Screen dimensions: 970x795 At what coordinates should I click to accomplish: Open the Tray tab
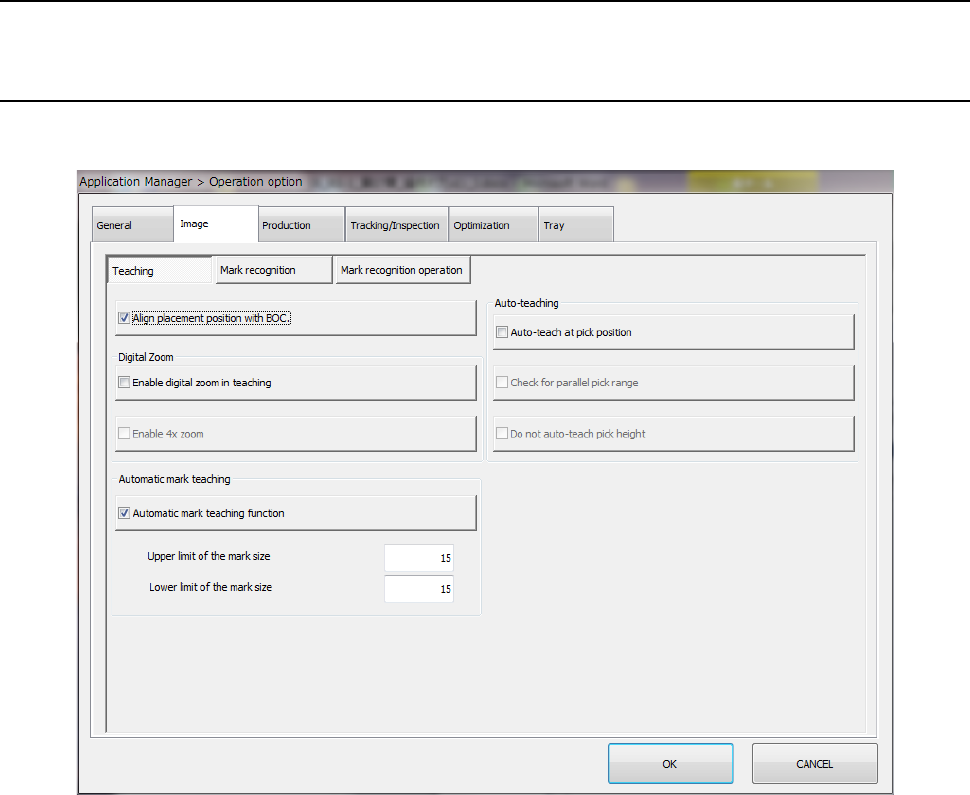click(x=576, y=225)
